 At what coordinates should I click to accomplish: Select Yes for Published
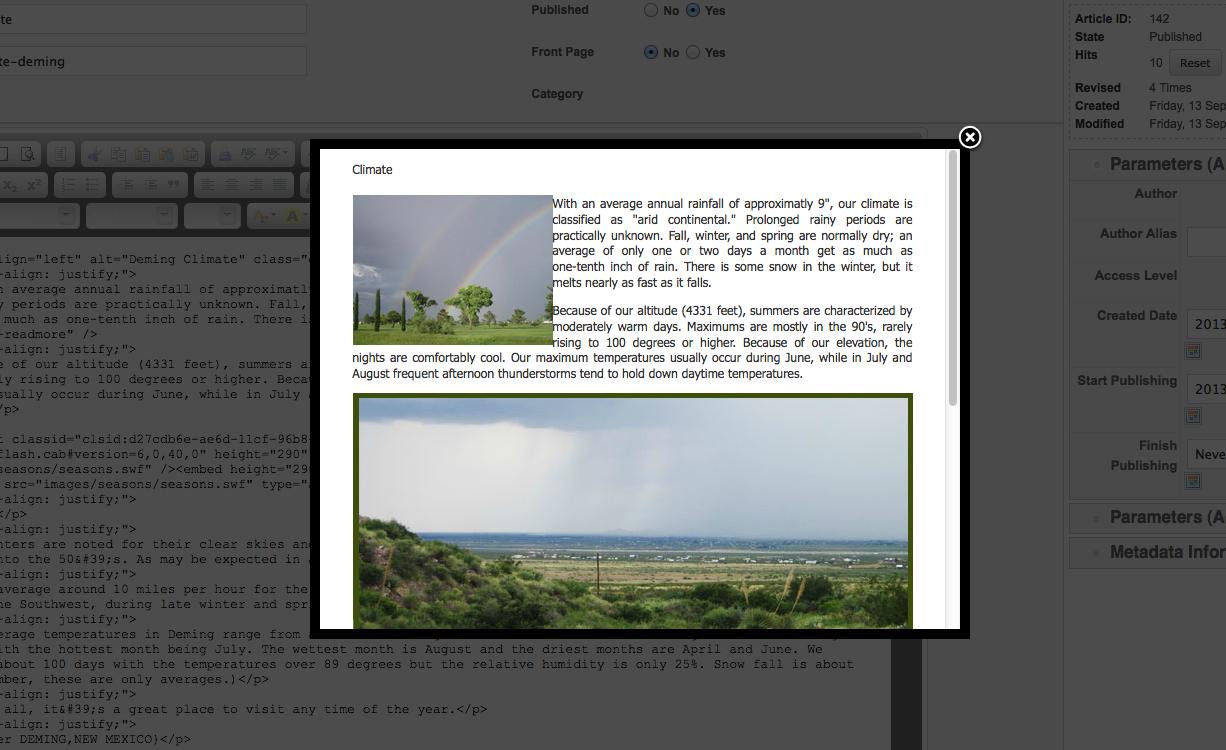tap(693, 11)
